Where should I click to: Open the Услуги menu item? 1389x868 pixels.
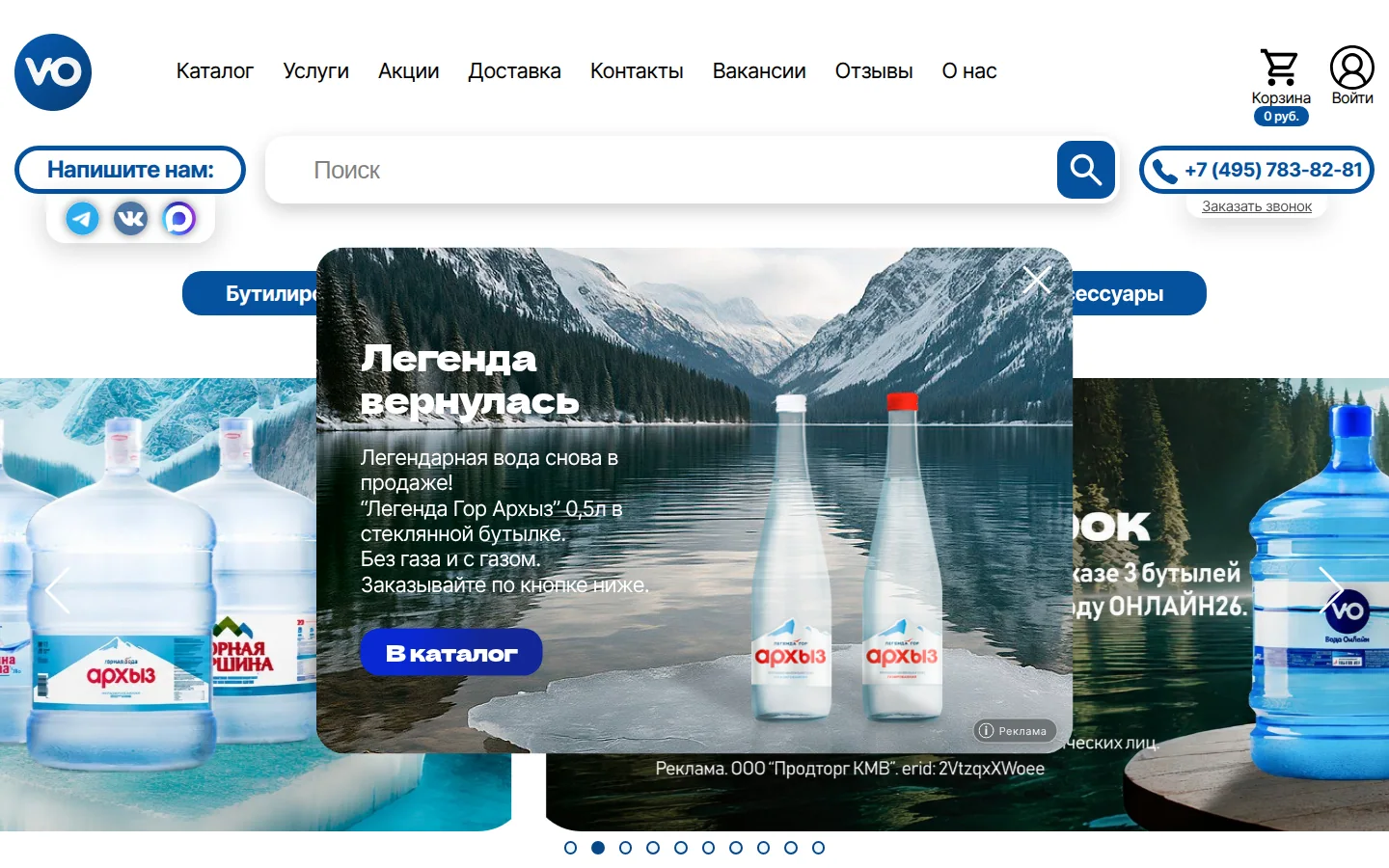point(316,71)
